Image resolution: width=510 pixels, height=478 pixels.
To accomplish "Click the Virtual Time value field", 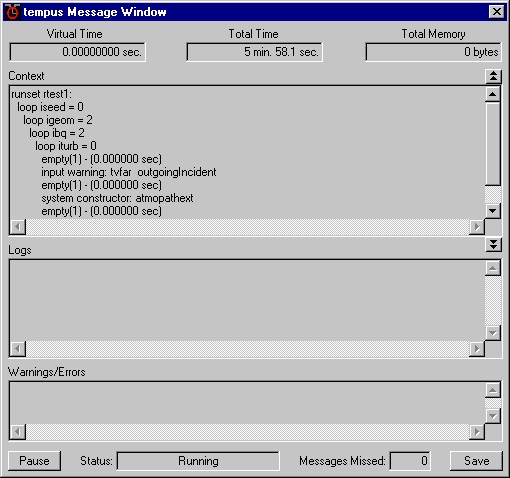I will [x=77, y=52].
